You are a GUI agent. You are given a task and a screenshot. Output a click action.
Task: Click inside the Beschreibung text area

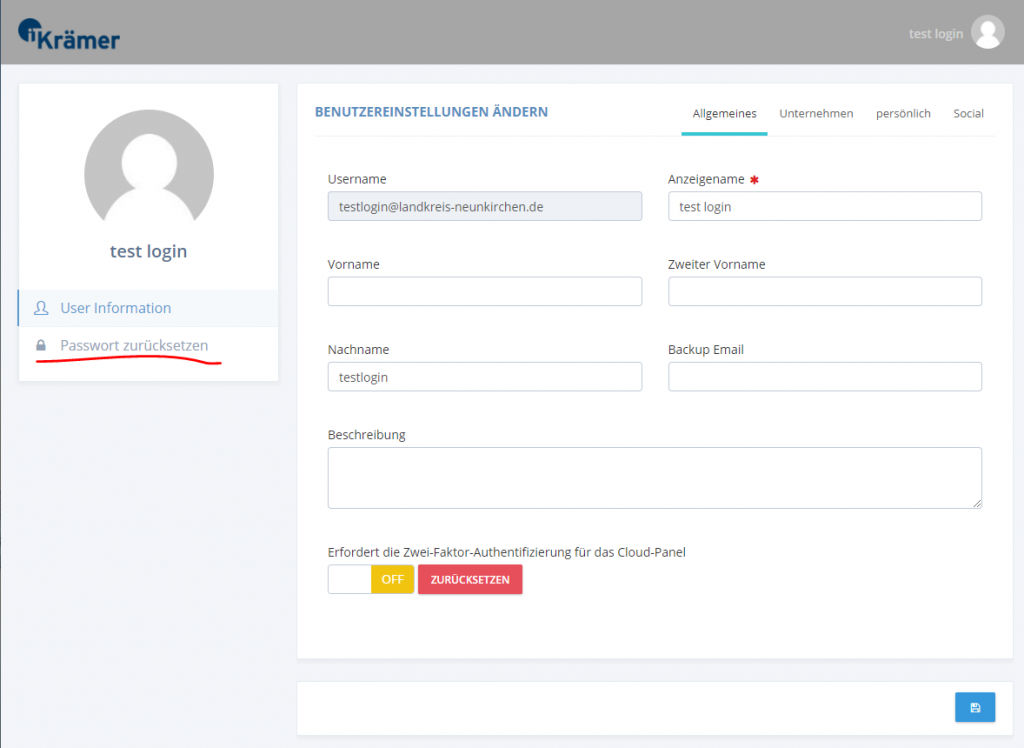click(654, 478)
